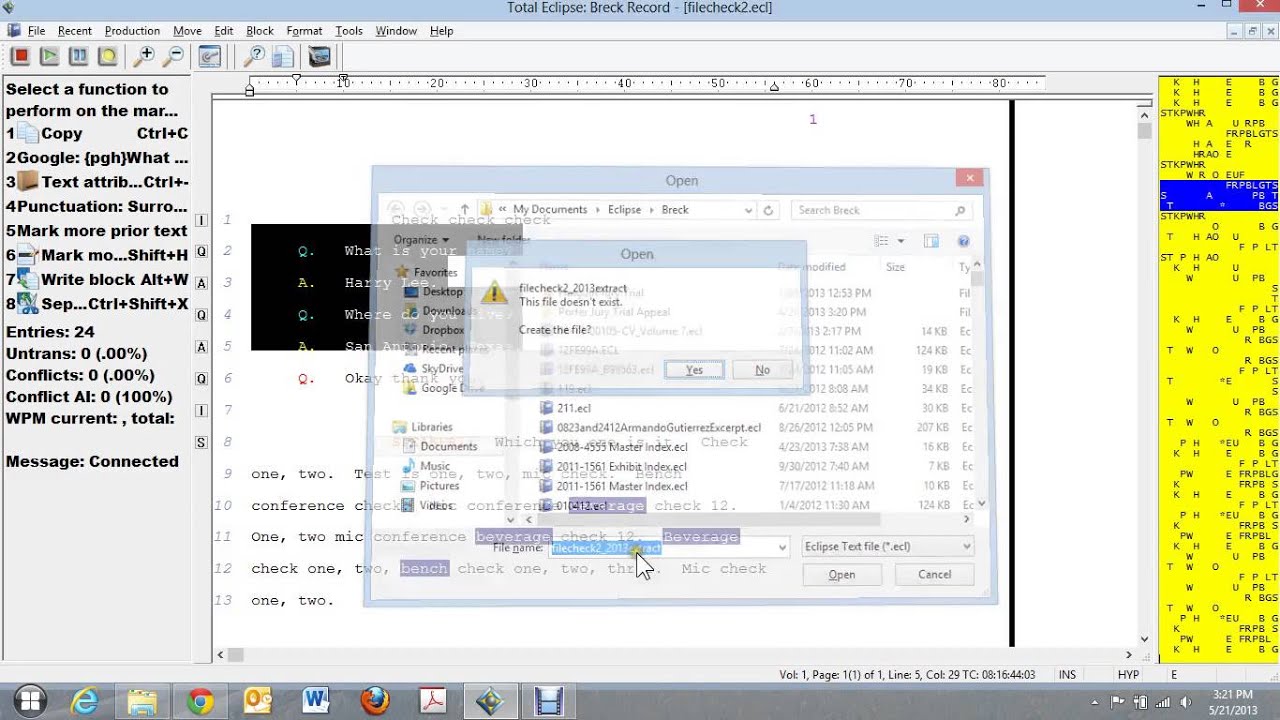Click the left tab marker on the ruler

[250, 91]
